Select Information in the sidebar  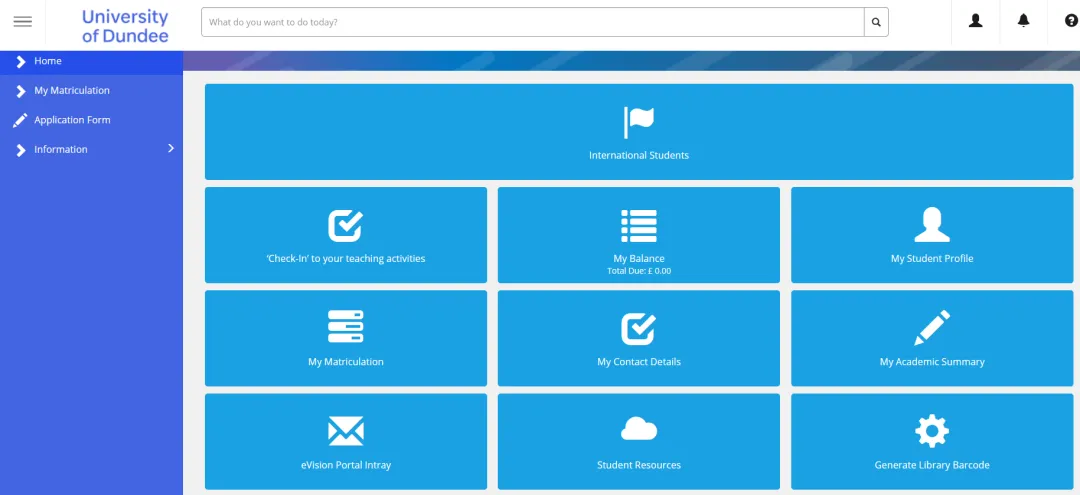tap(92, 149)
